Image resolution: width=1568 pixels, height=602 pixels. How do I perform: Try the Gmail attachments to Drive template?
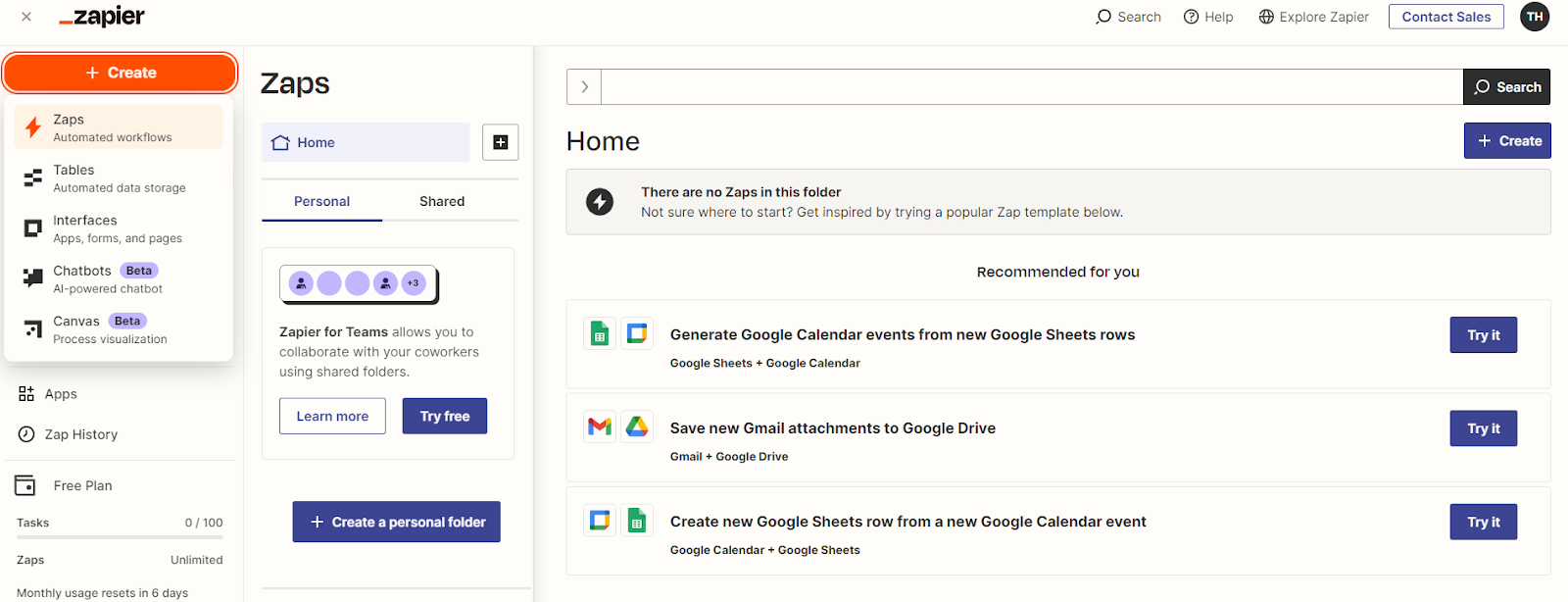click(1484, 427)
